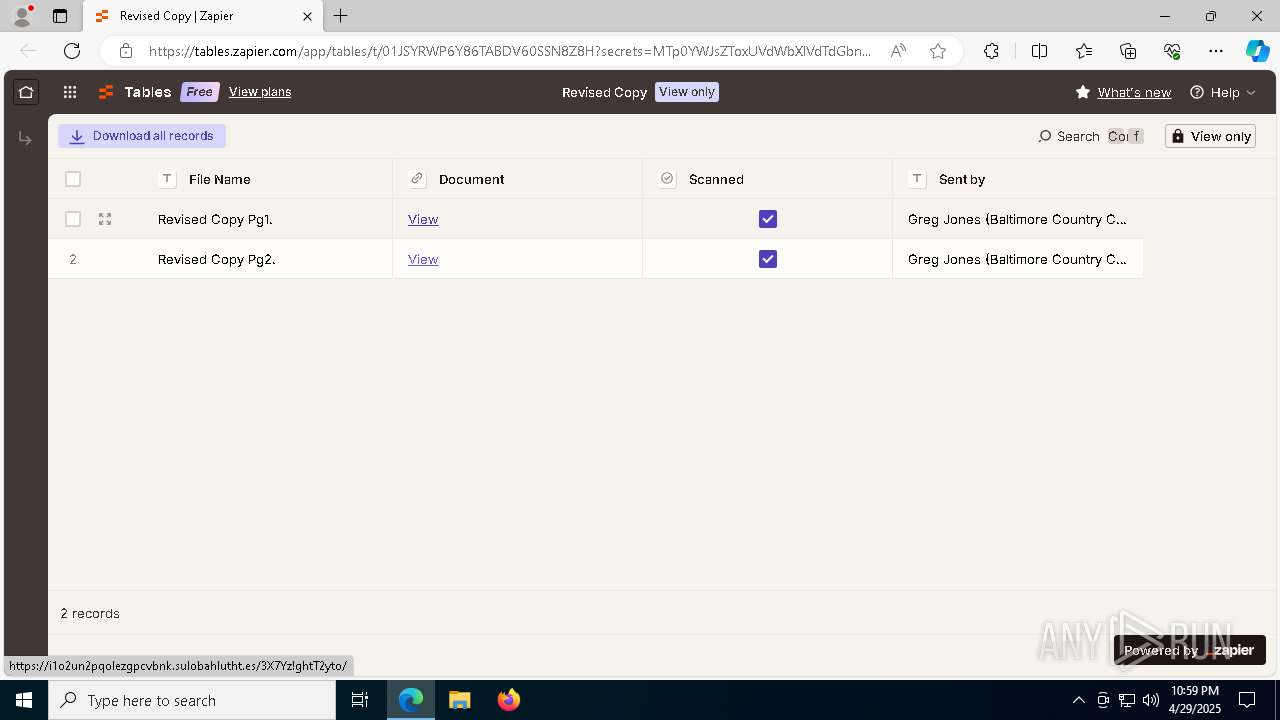The width and height of the screenshot is (1280, 720).
Task: Click the 2 records count text
Action: 90,613
